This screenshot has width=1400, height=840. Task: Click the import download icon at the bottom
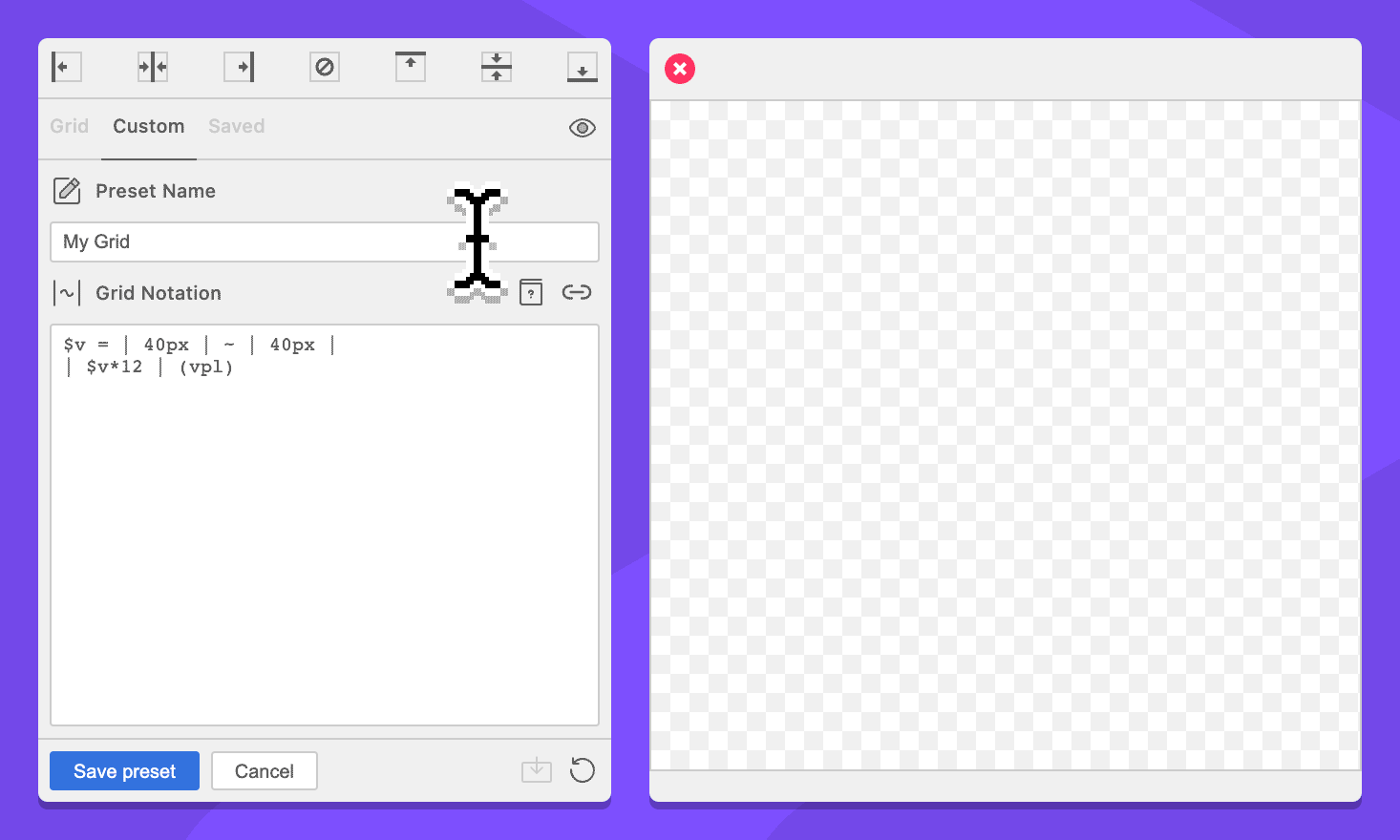point(537,770)
